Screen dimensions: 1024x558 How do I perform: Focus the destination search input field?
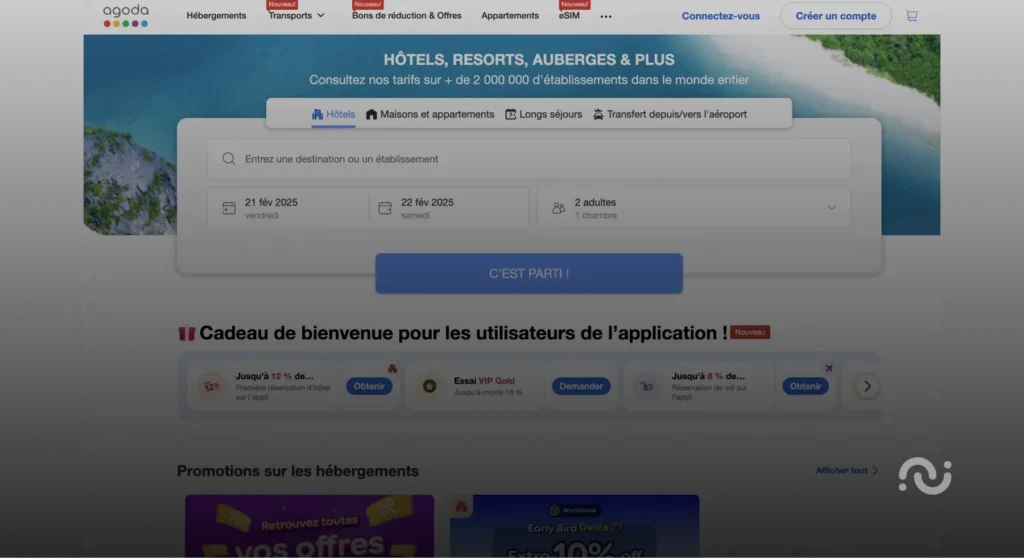[x=529, y=159]
